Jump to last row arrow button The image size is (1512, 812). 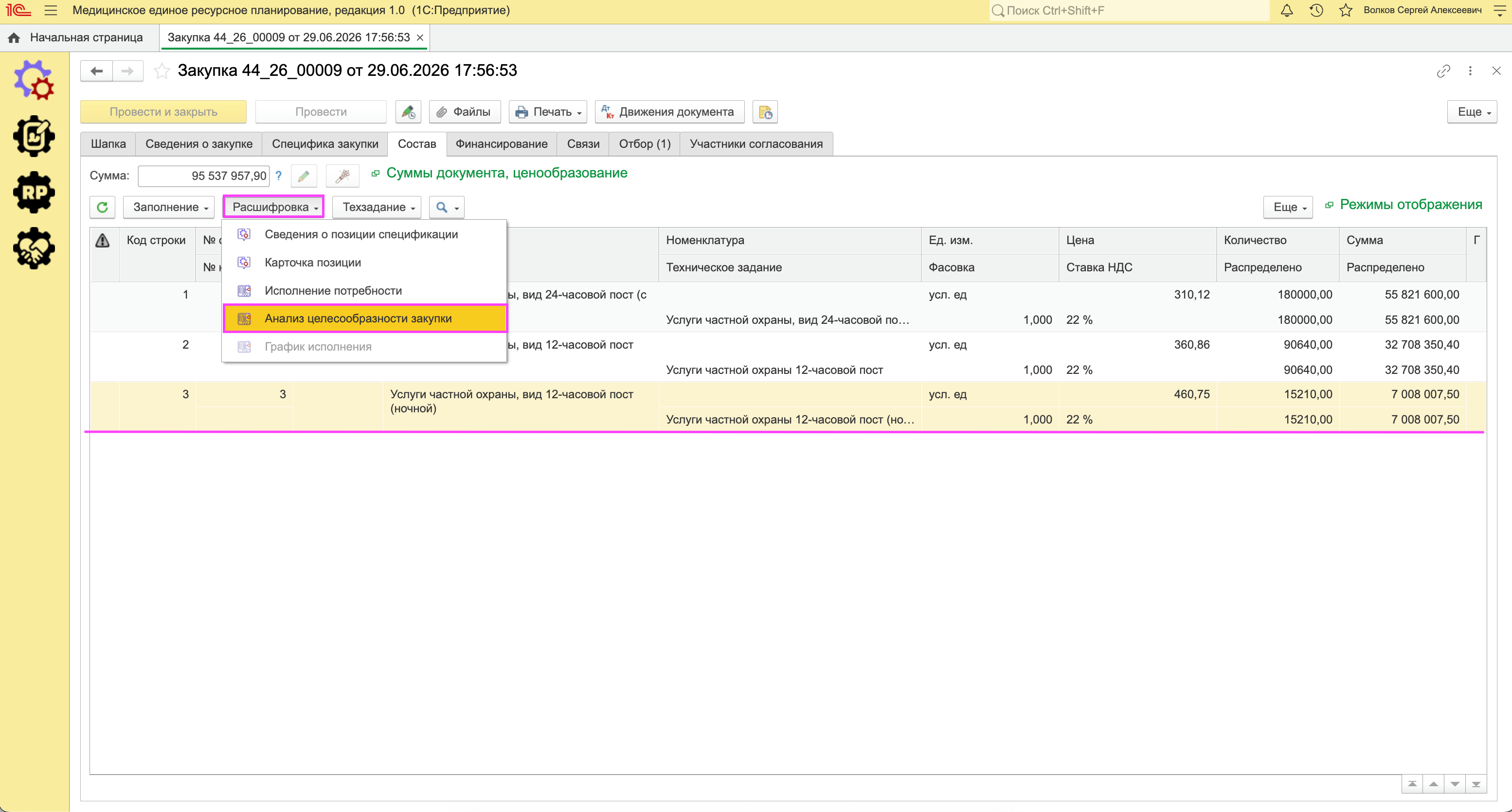coord(1476,784)
